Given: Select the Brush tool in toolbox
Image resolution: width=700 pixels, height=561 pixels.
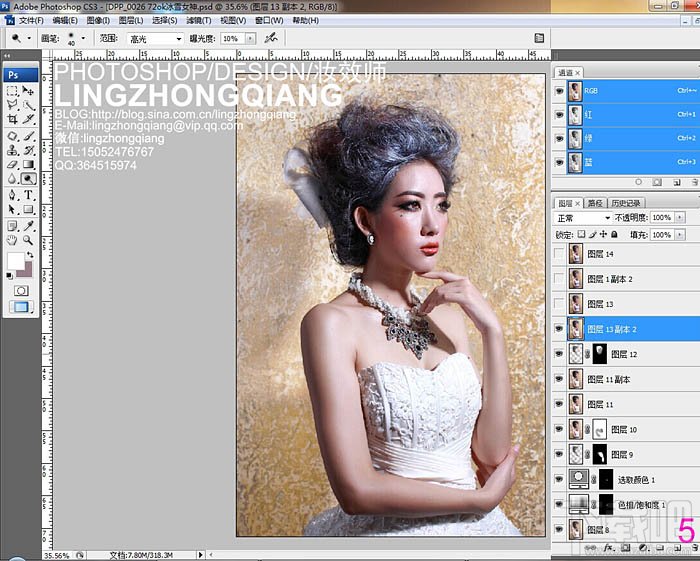Looking at the screenshot, I should (x=28, y=136).
